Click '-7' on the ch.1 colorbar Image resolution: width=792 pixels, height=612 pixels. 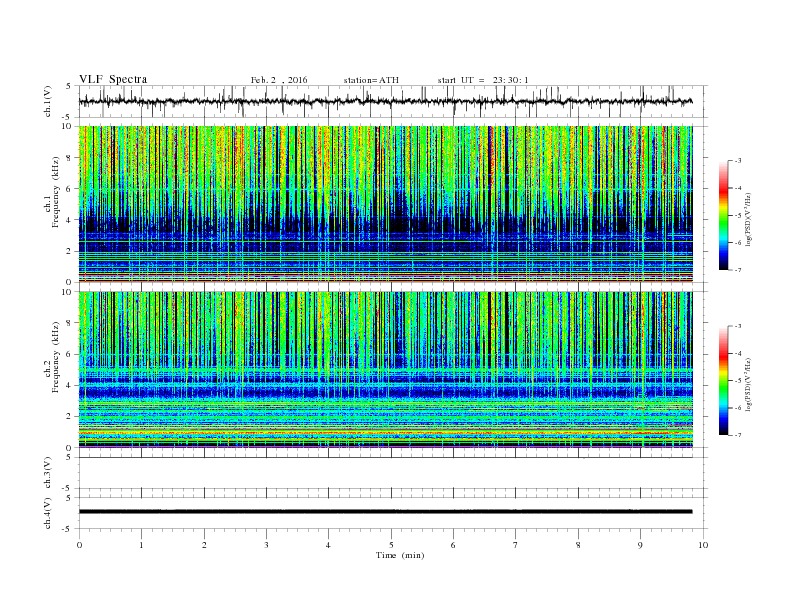pyautogui.click(x=738, y=270)
